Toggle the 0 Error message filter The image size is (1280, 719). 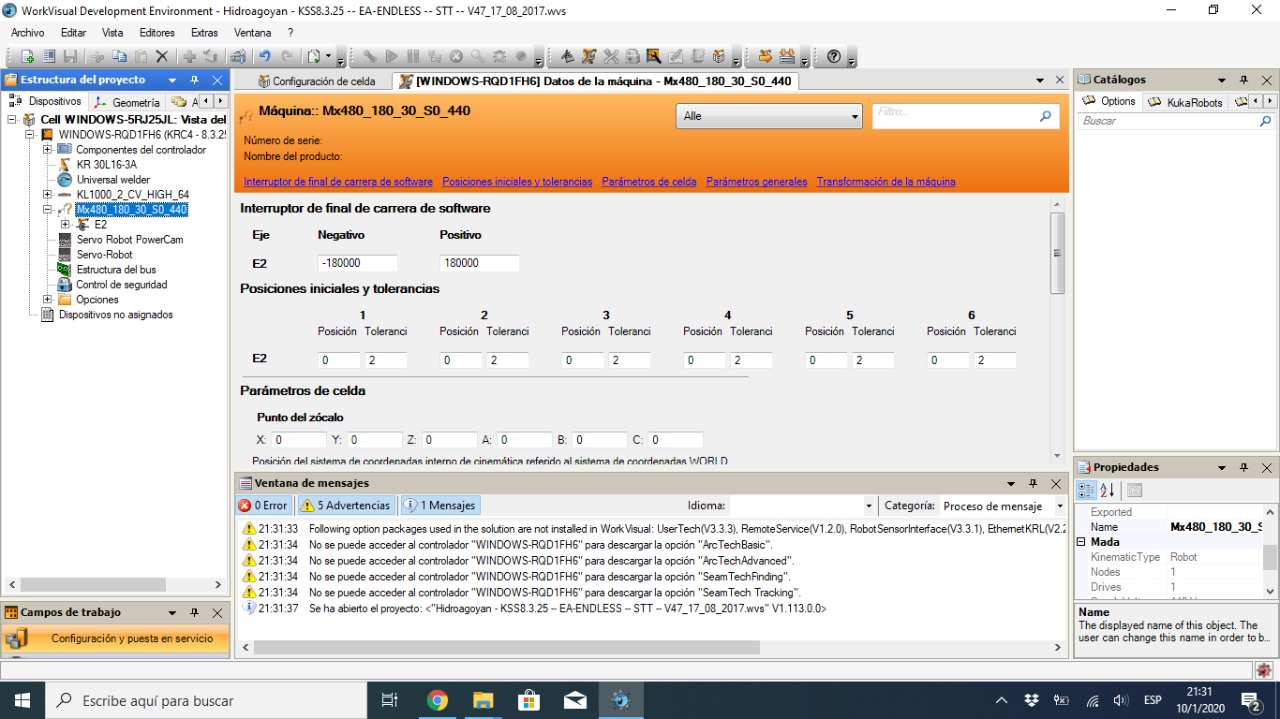coord(263,506)
